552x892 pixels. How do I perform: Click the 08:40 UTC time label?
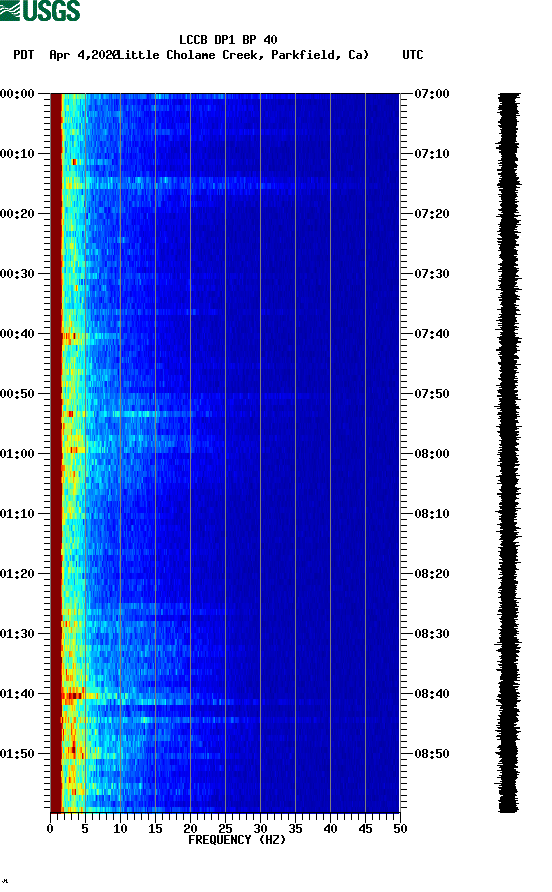(432, 693)
